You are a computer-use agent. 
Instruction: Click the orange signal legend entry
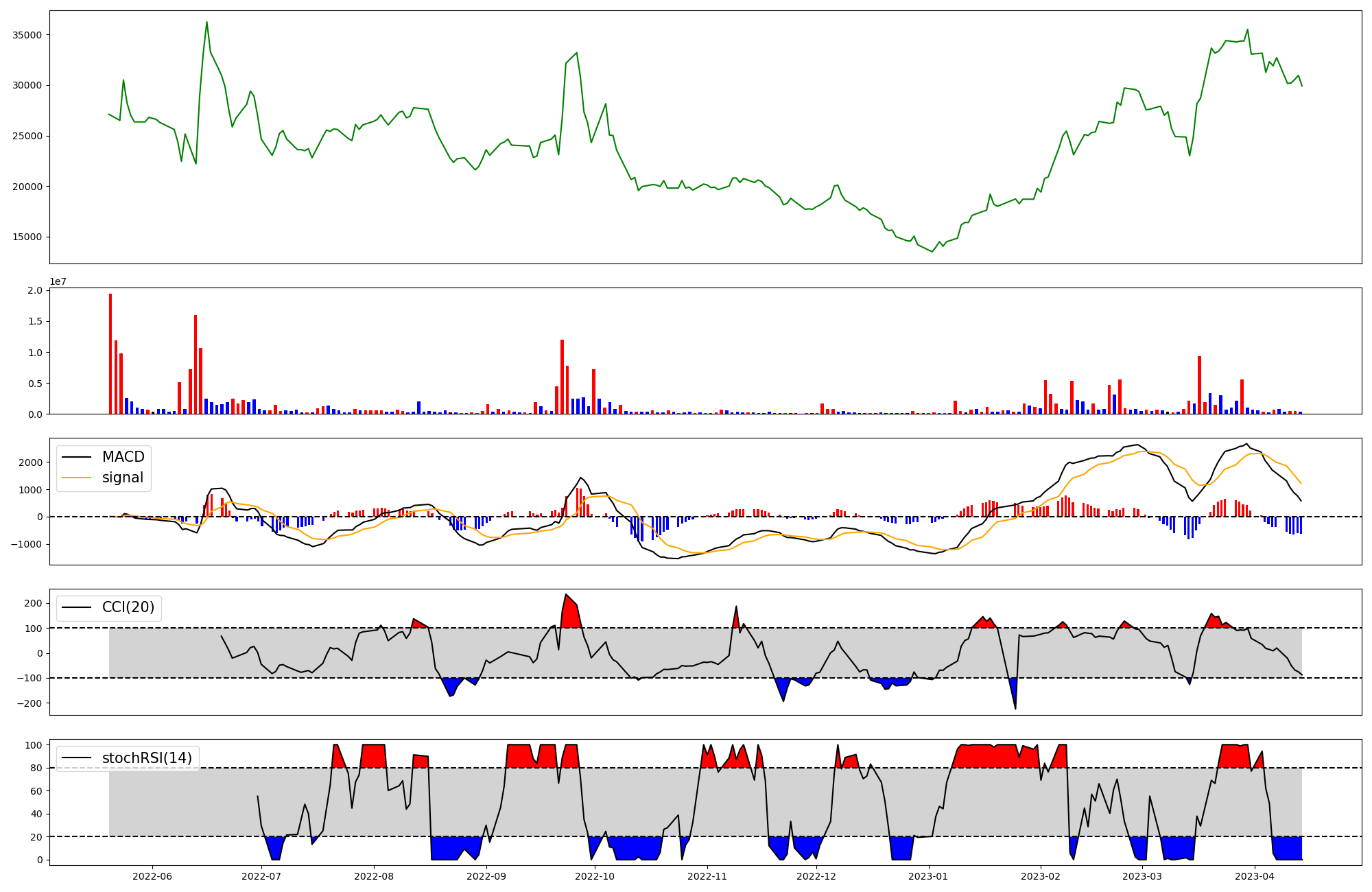(x=122, y=478)
